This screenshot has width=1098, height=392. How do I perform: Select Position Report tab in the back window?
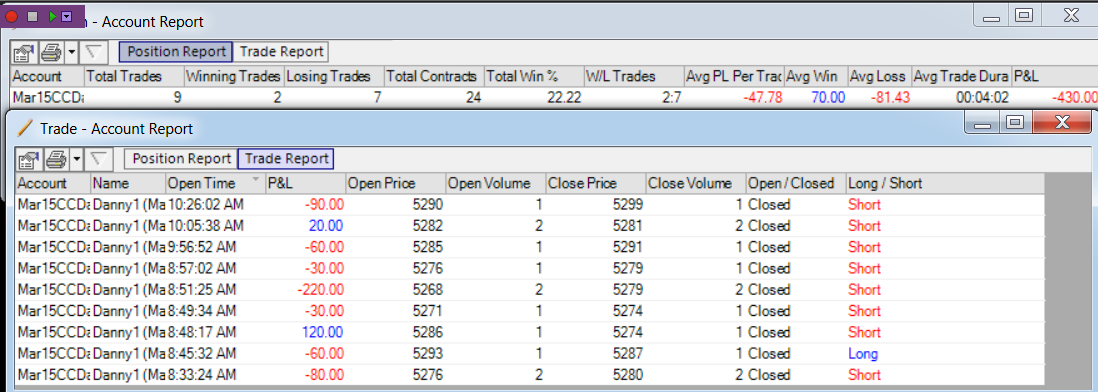[176, 51]
